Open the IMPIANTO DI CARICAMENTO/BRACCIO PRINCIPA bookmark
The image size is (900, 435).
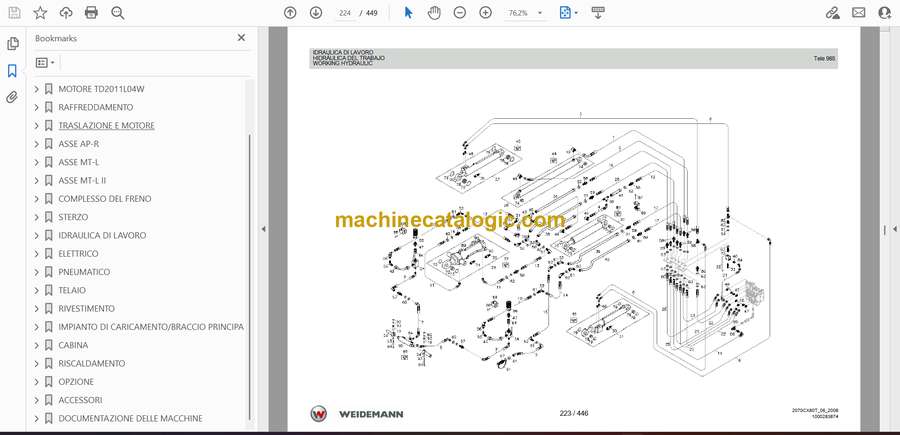click(151, 327)
